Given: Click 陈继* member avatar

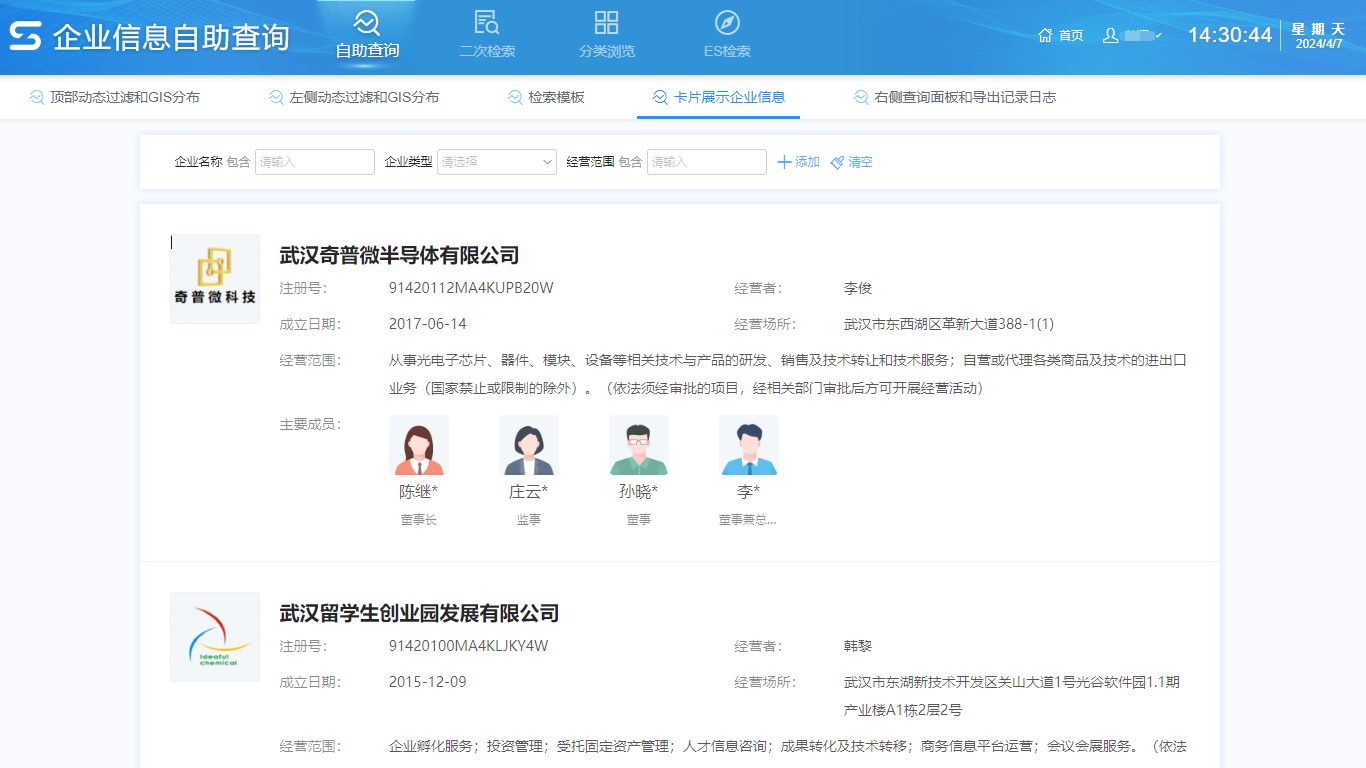Looking at the screenshot, I should (419, 446).
